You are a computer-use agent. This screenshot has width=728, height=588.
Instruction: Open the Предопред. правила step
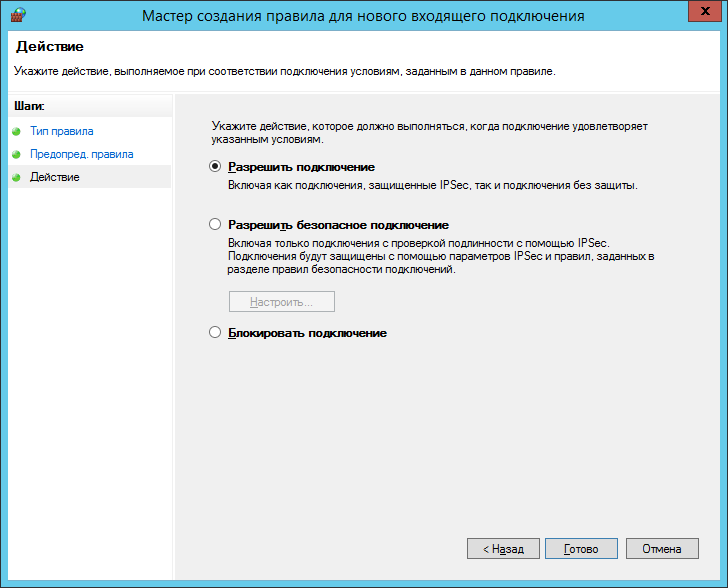[x=81, y=154]
